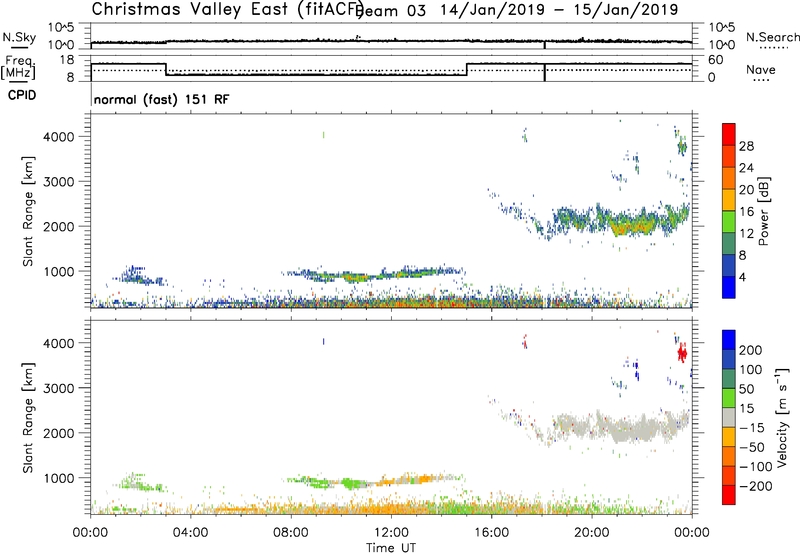800x554 pixels.
Task: Click the 'Velocity [m s⁻¹]' colorbar label
Action: point(781,417)
